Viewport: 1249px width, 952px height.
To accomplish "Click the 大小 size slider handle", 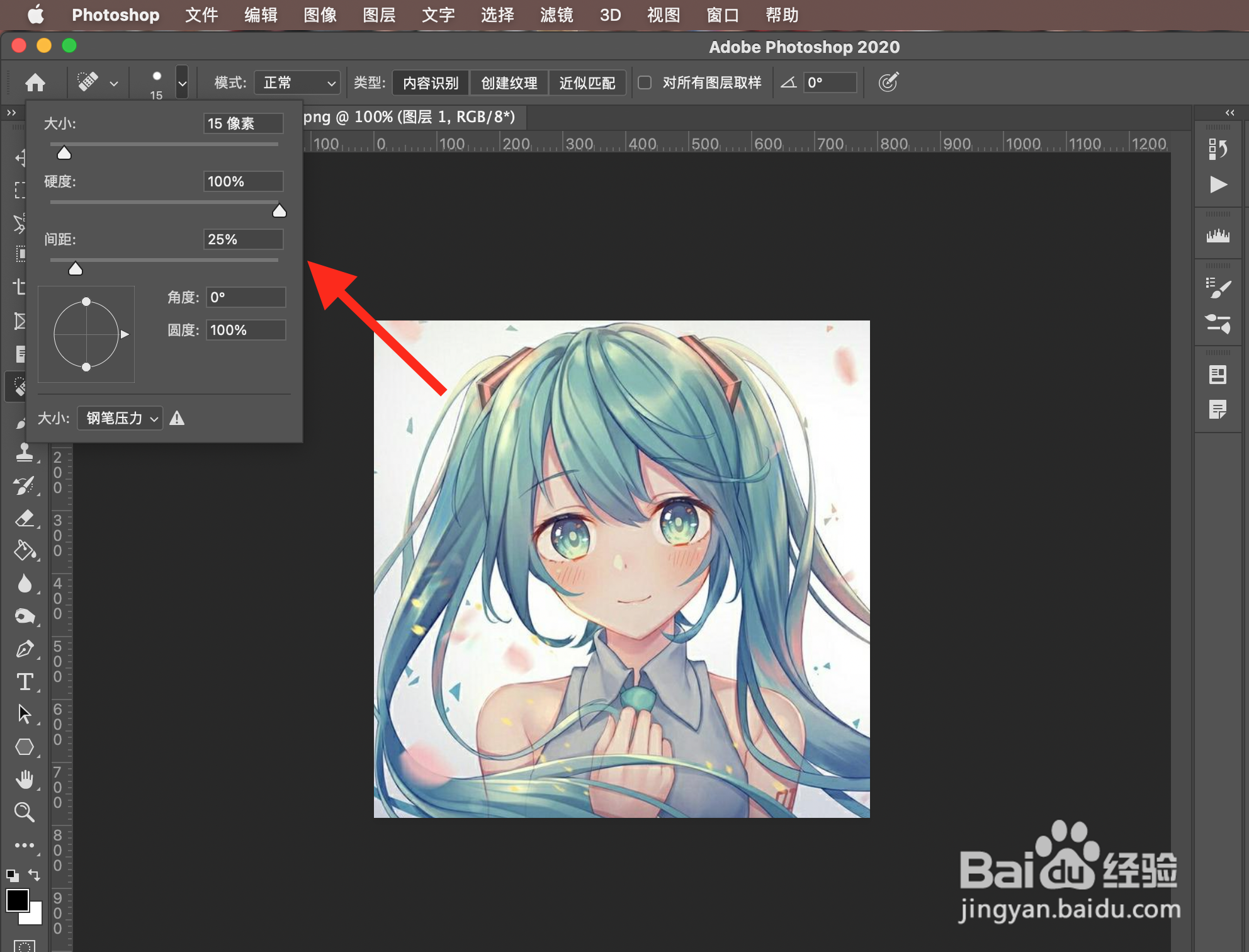I will click(x=64, y=153).
